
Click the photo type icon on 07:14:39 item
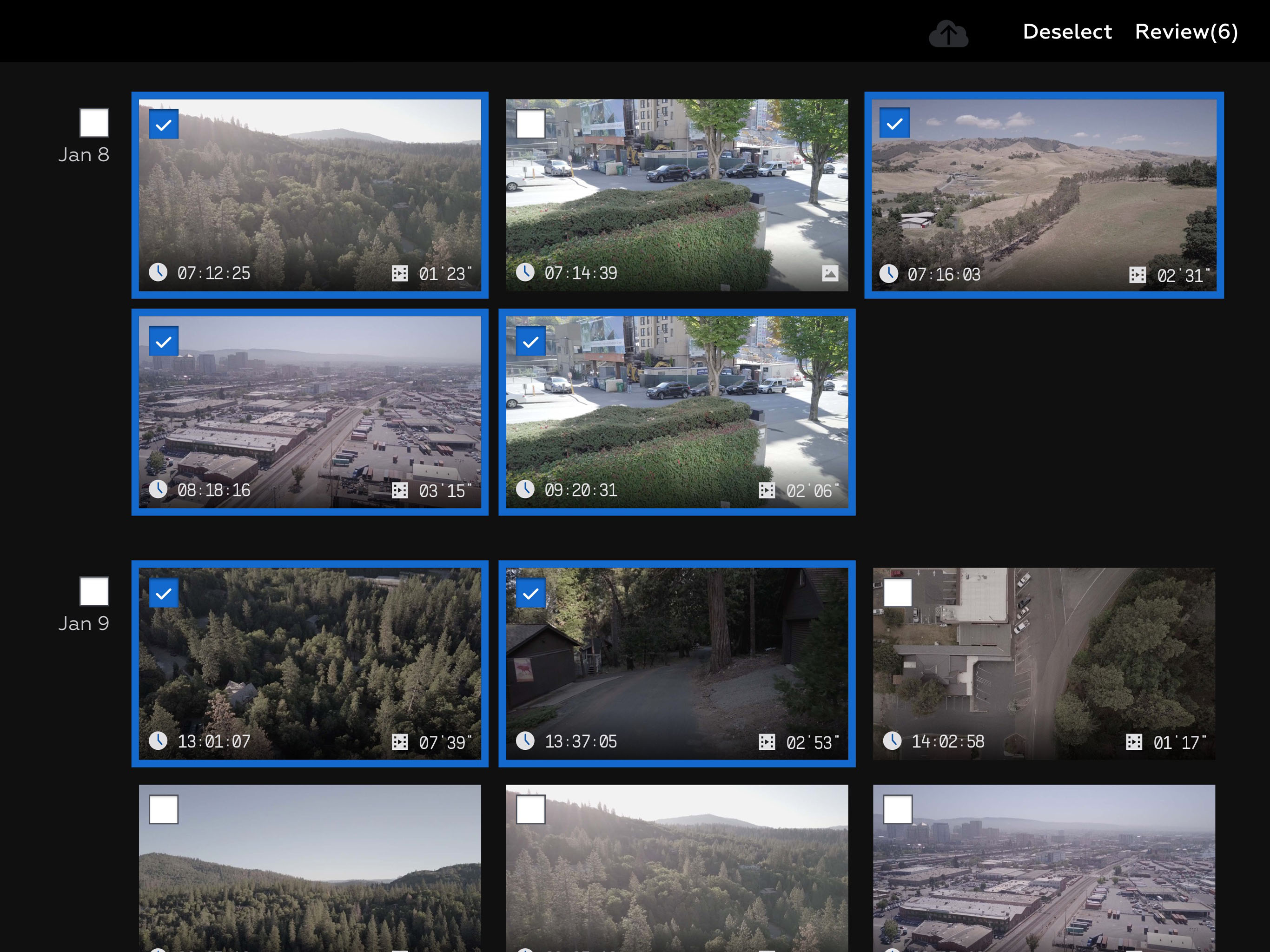pos(830,273)
